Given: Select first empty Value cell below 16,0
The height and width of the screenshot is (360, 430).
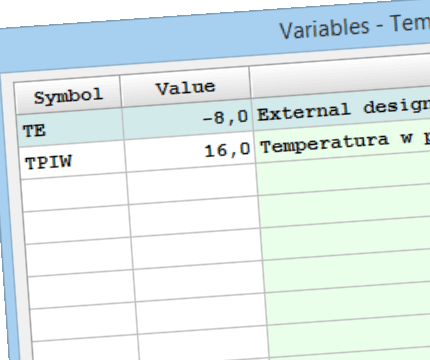Looking at the screenshot, I should pos(192,184).
